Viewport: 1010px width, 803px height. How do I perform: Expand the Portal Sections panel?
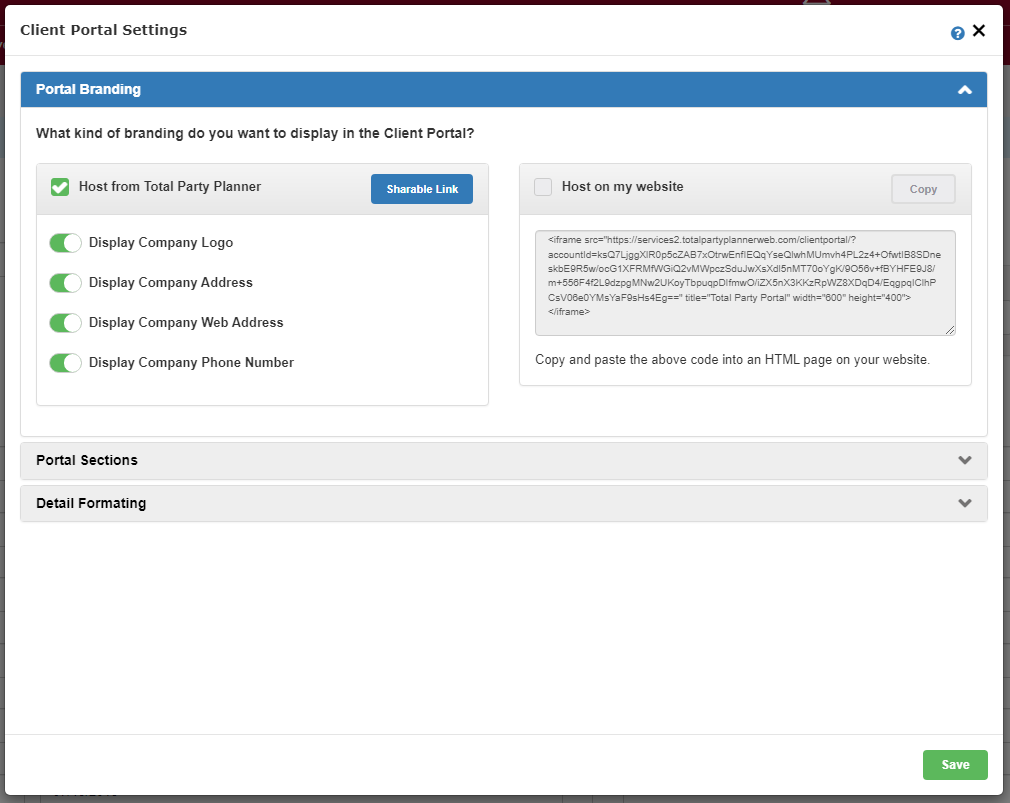coord(504,460)
